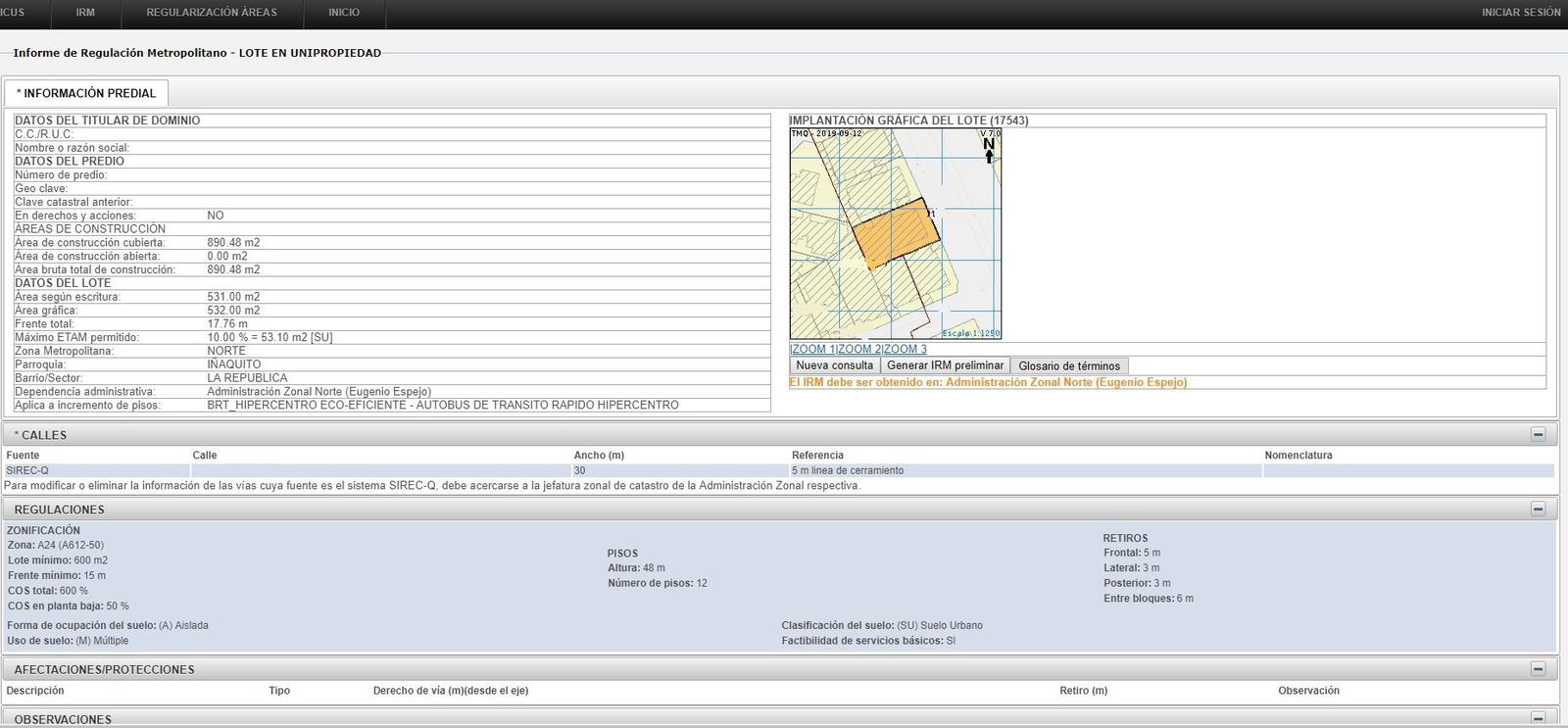1568x728 pixels.
Task: Click the Iniciar Sesión link
Action: [x=1521, y=13]
